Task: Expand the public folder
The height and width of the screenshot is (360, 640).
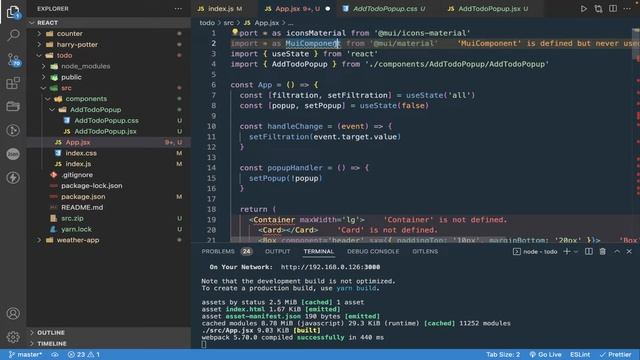Action: (71, 77)
